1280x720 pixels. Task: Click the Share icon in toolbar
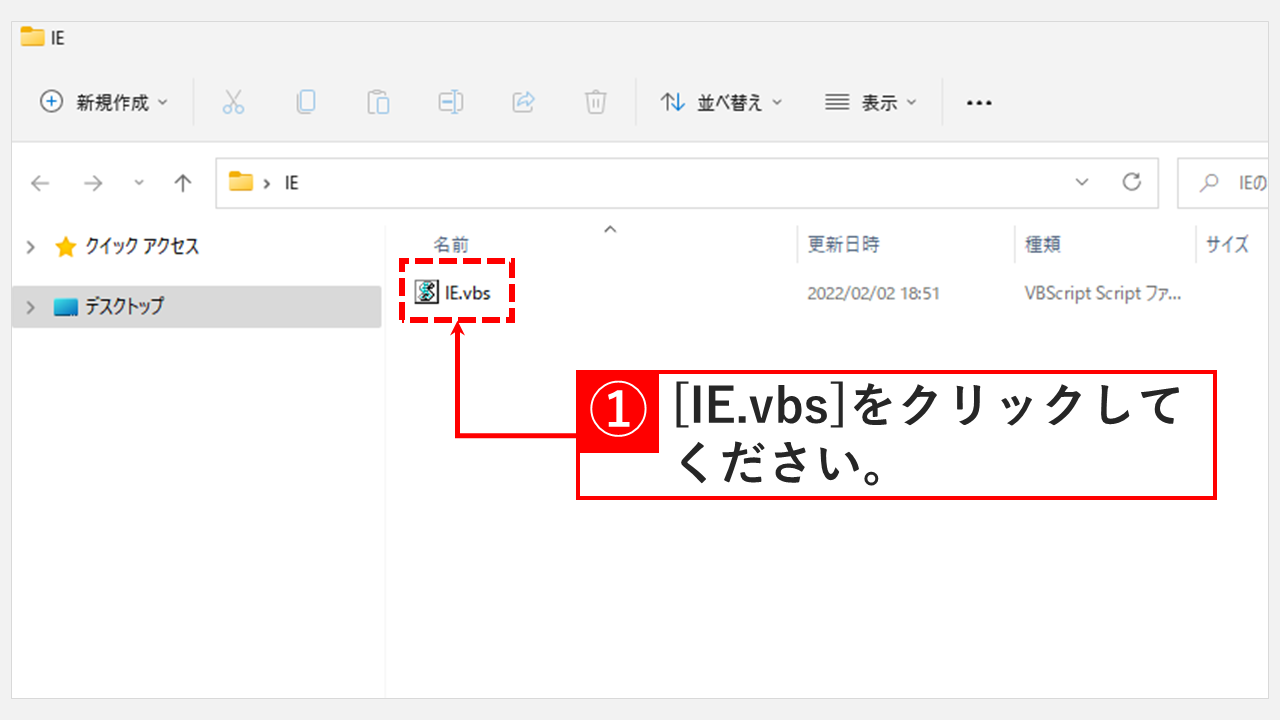coord(523,102)
